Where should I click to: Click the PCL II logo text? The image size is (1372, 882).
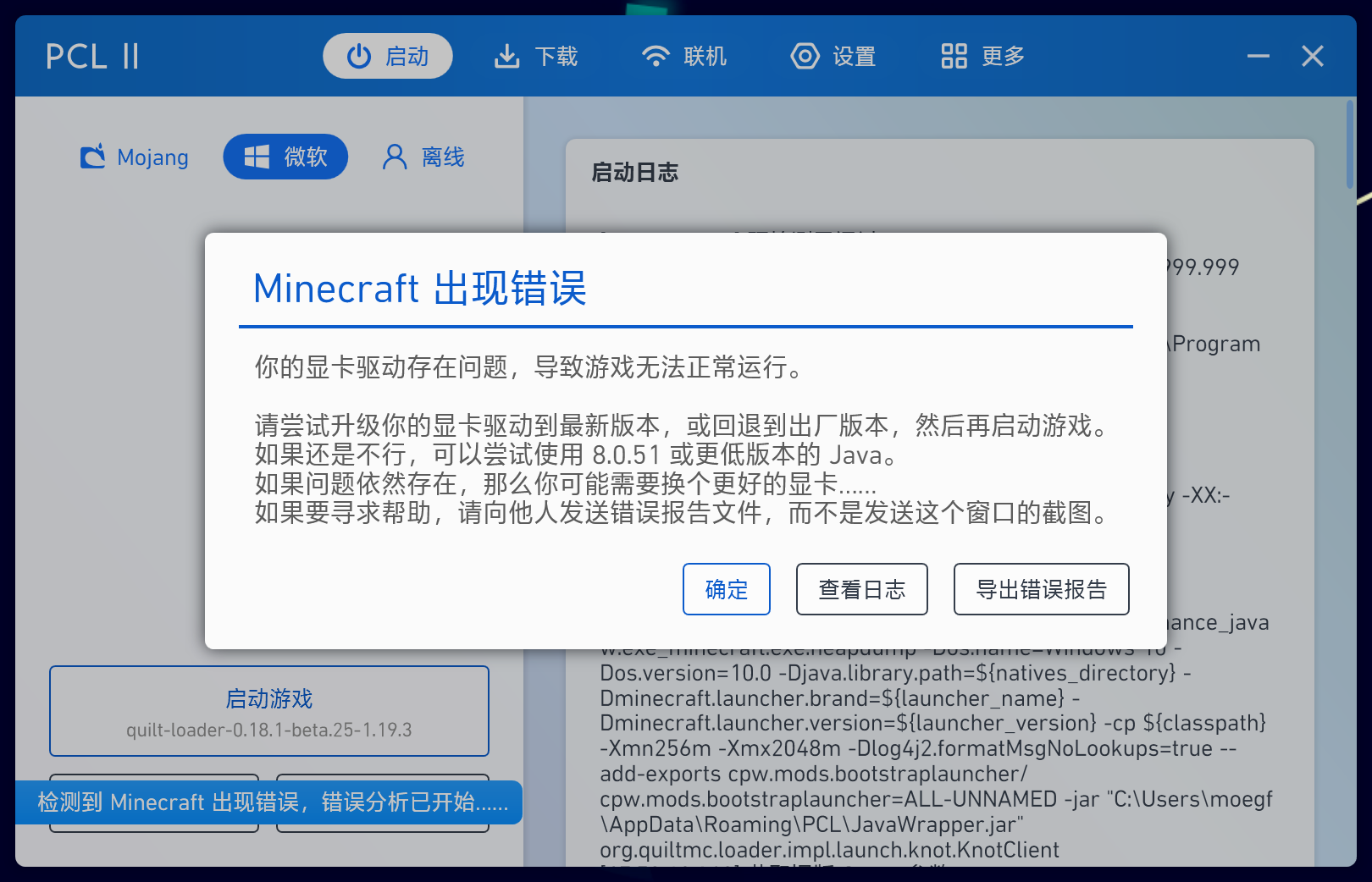point(93,56)
